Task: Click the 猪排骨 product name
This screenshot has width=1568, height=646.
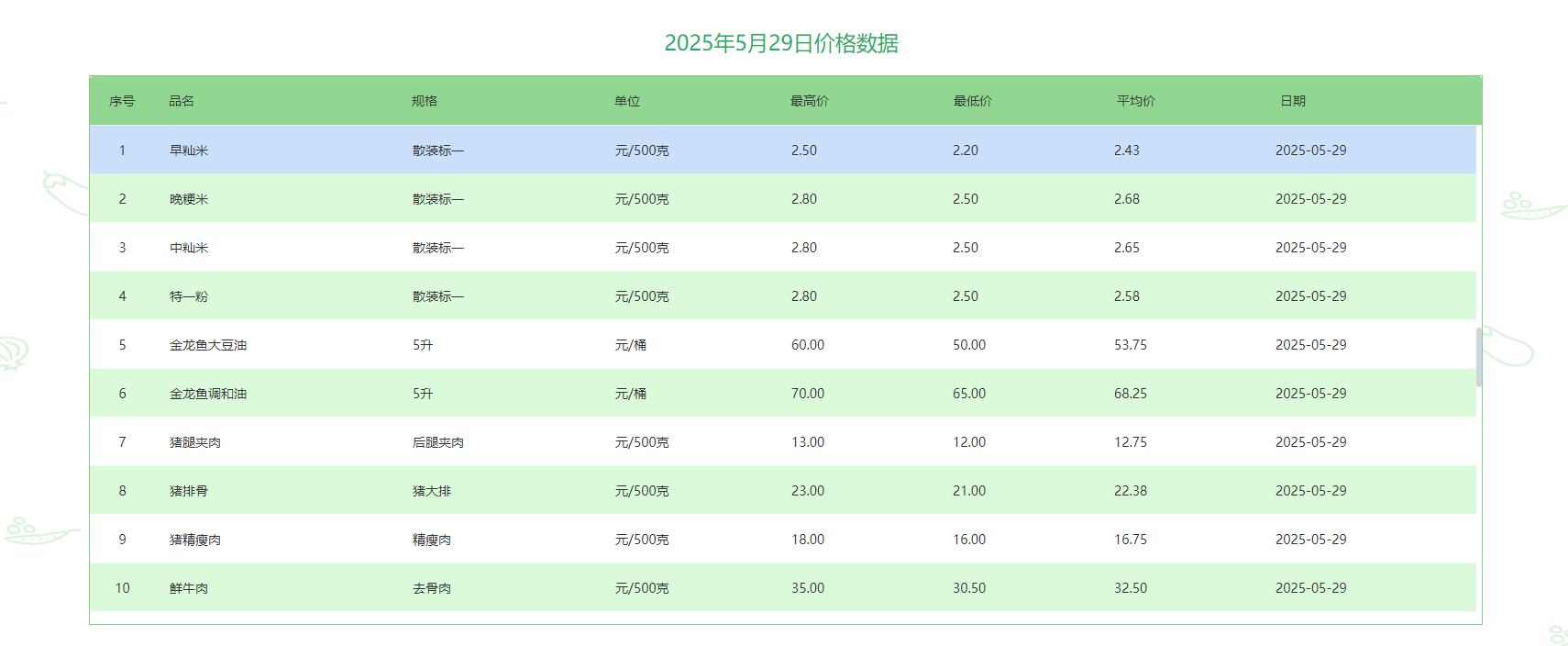Action: (189, 491)
